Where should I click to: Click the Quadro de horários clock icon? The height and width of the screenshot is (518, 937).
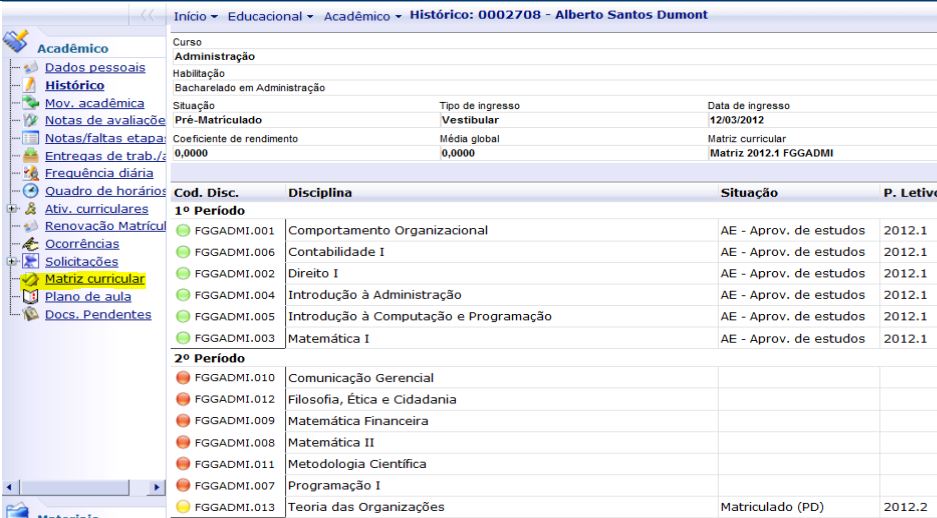(x=30, y=192)
